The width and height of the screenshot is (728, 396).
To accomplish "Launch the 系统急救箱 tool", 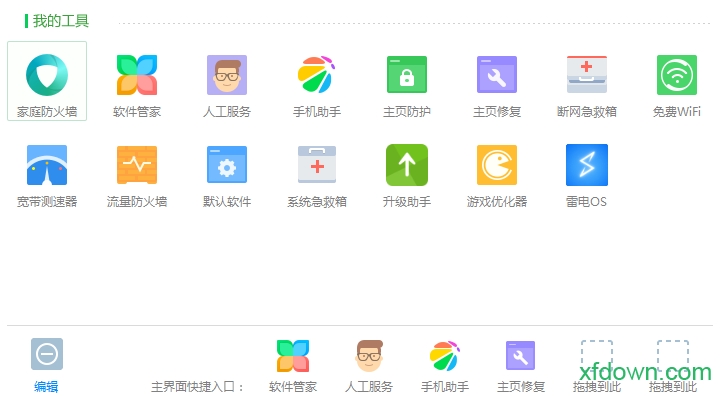I will pos(317,165).
